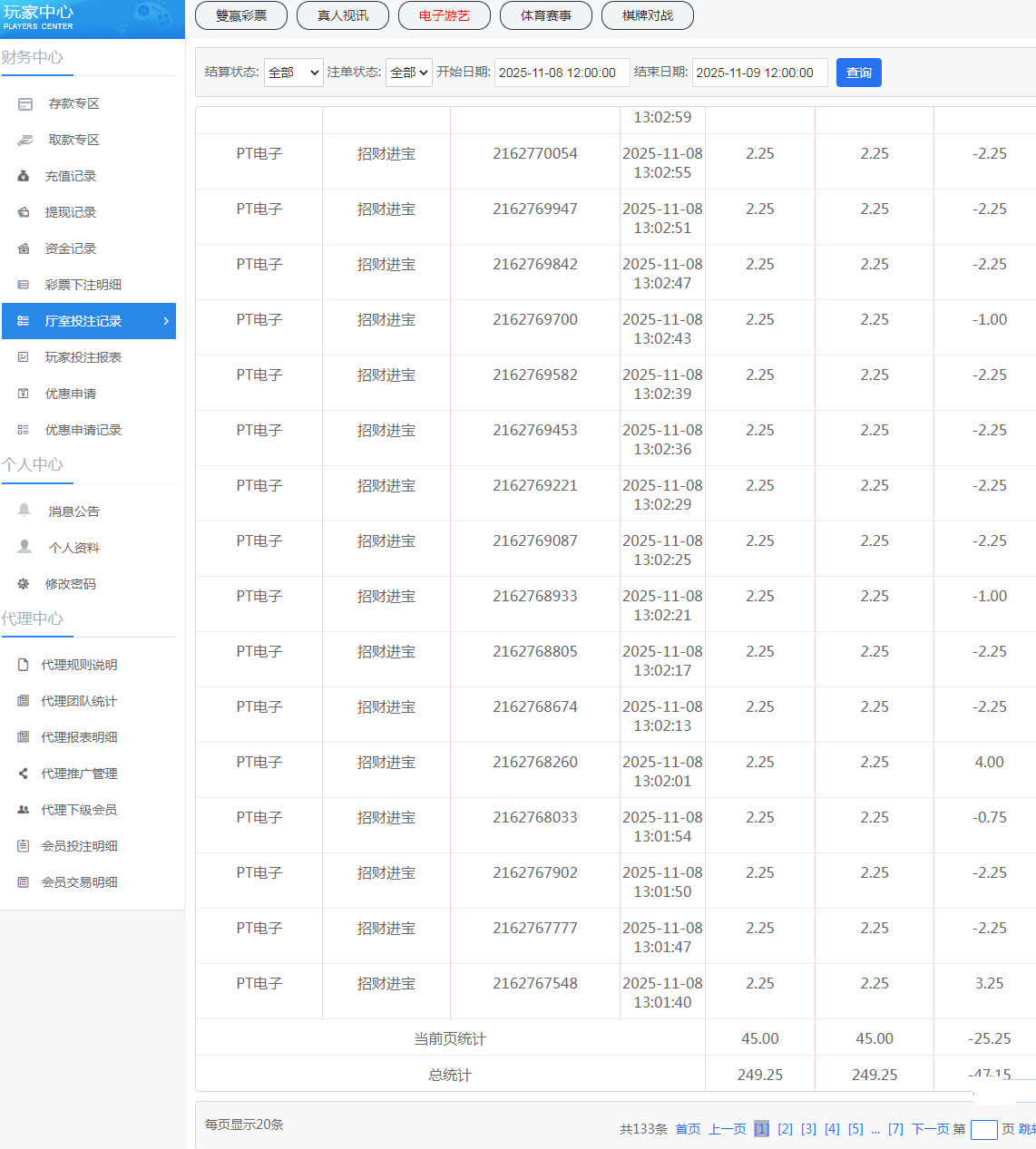This screenshot has width=1036, height=1149.
Task: Click the gear icon beside 修改密码
Action: click(x=24, y=584)
